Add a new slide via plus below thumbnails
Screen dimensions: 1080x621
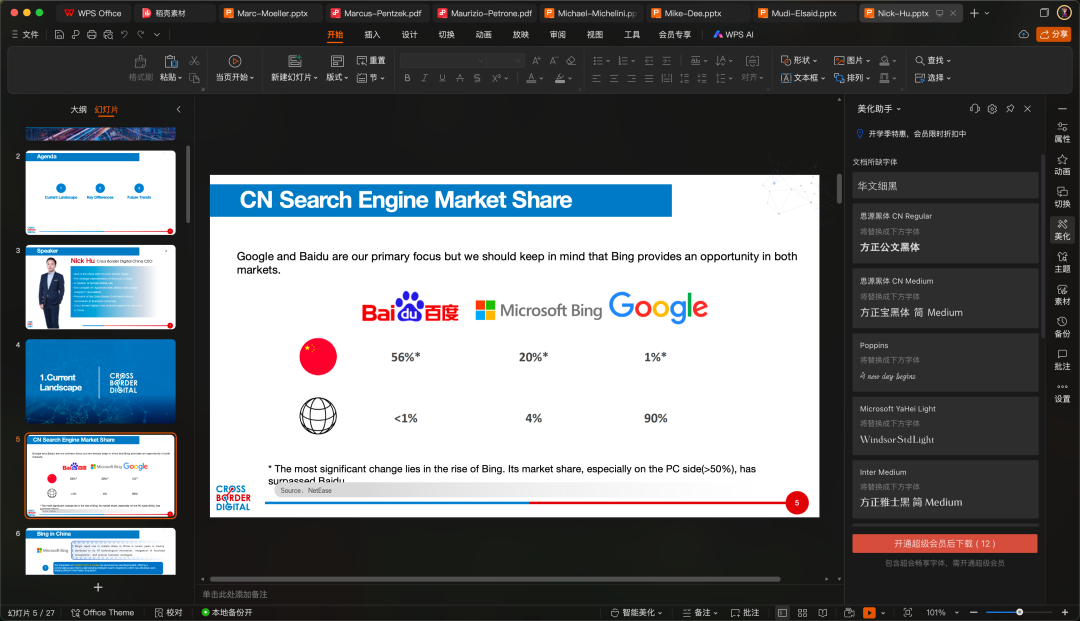pyautogui.click(x=98, y=587)
